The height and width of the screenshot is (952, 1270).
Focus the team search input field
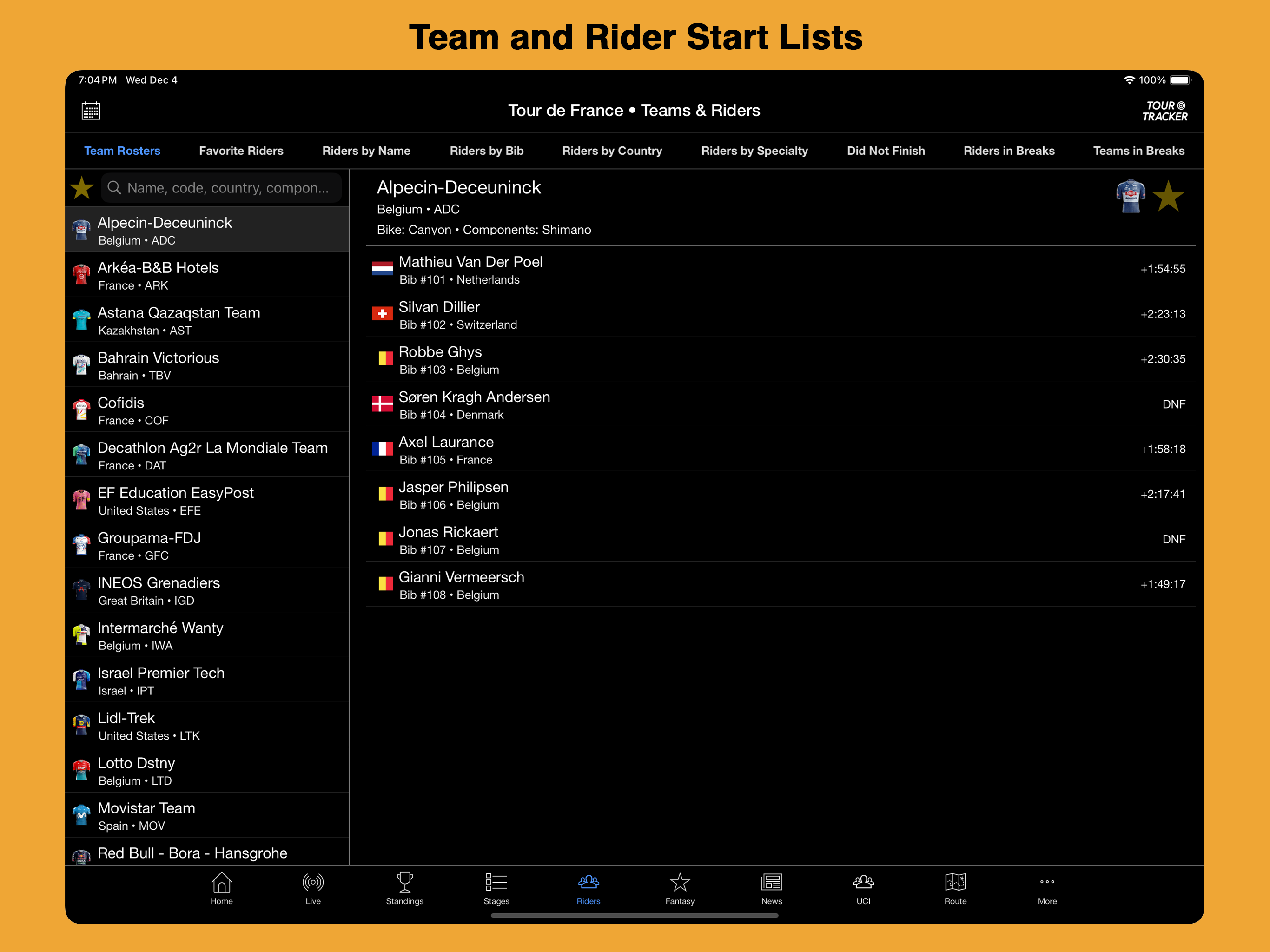click(x=221, y=188)
